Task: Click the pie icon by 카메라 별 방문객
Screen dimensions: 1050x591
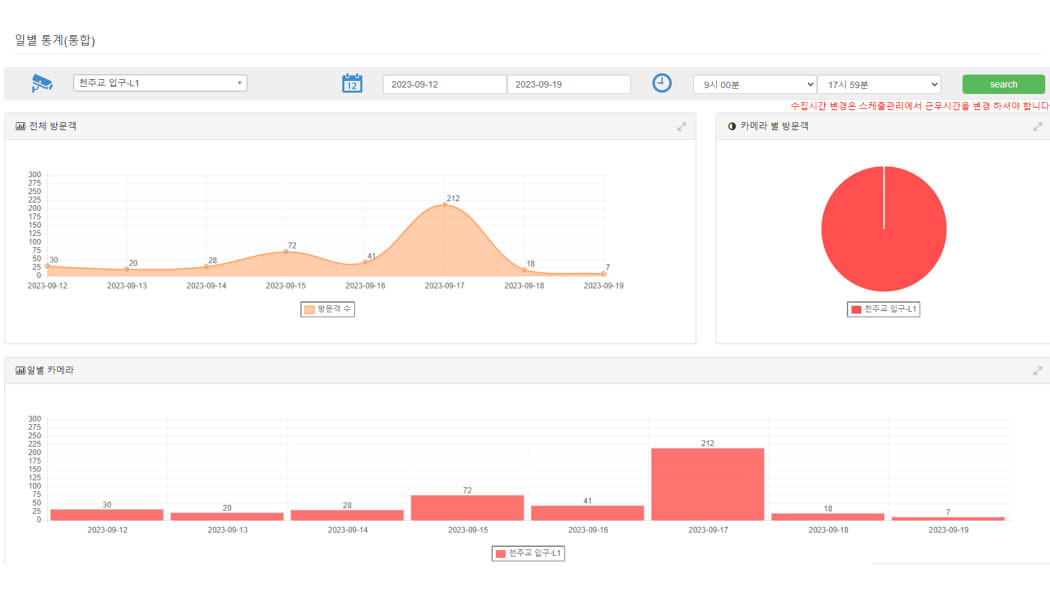Action: click(x=732, y=127)
